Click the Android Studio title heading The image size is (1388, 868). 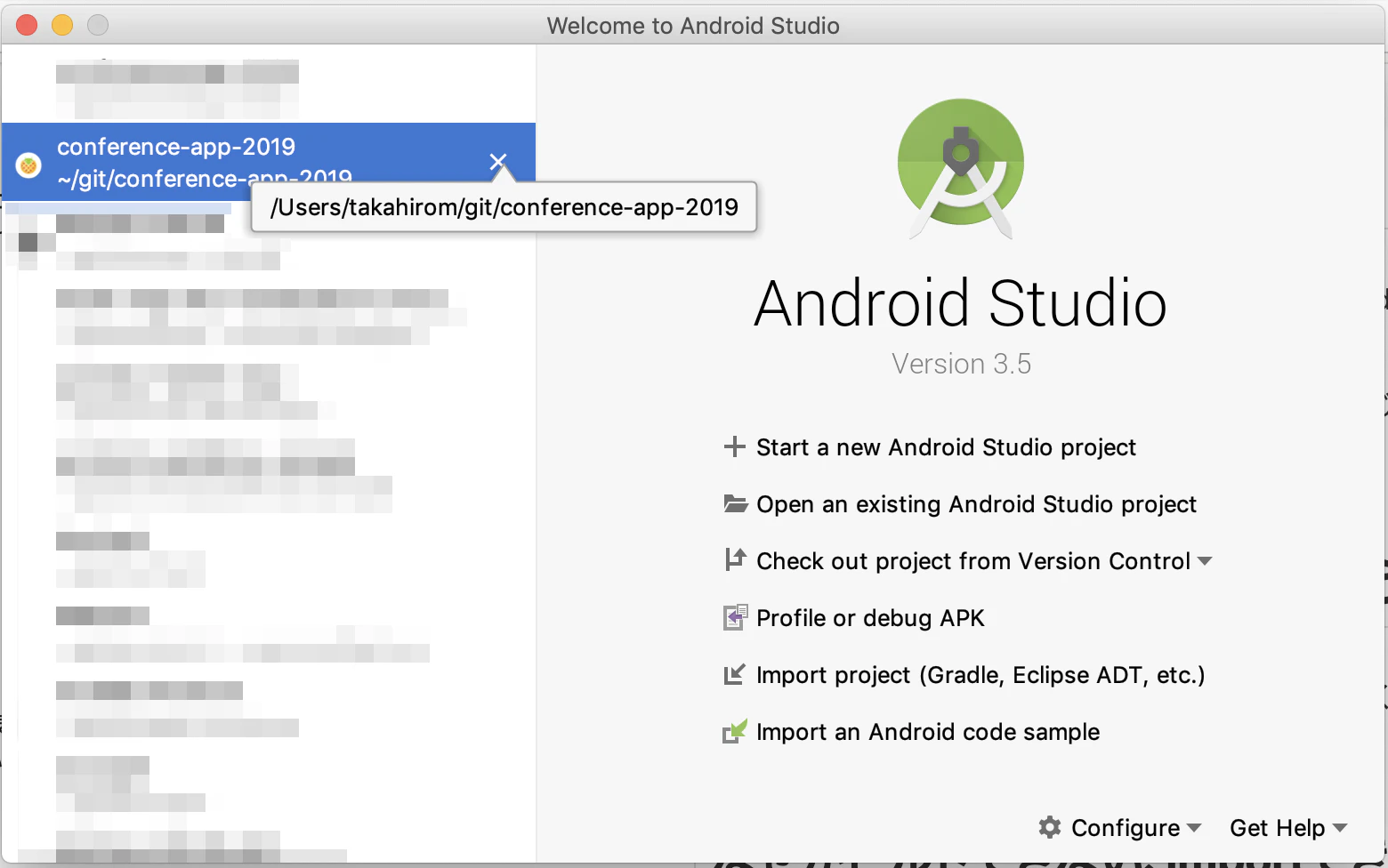[961, 303]
